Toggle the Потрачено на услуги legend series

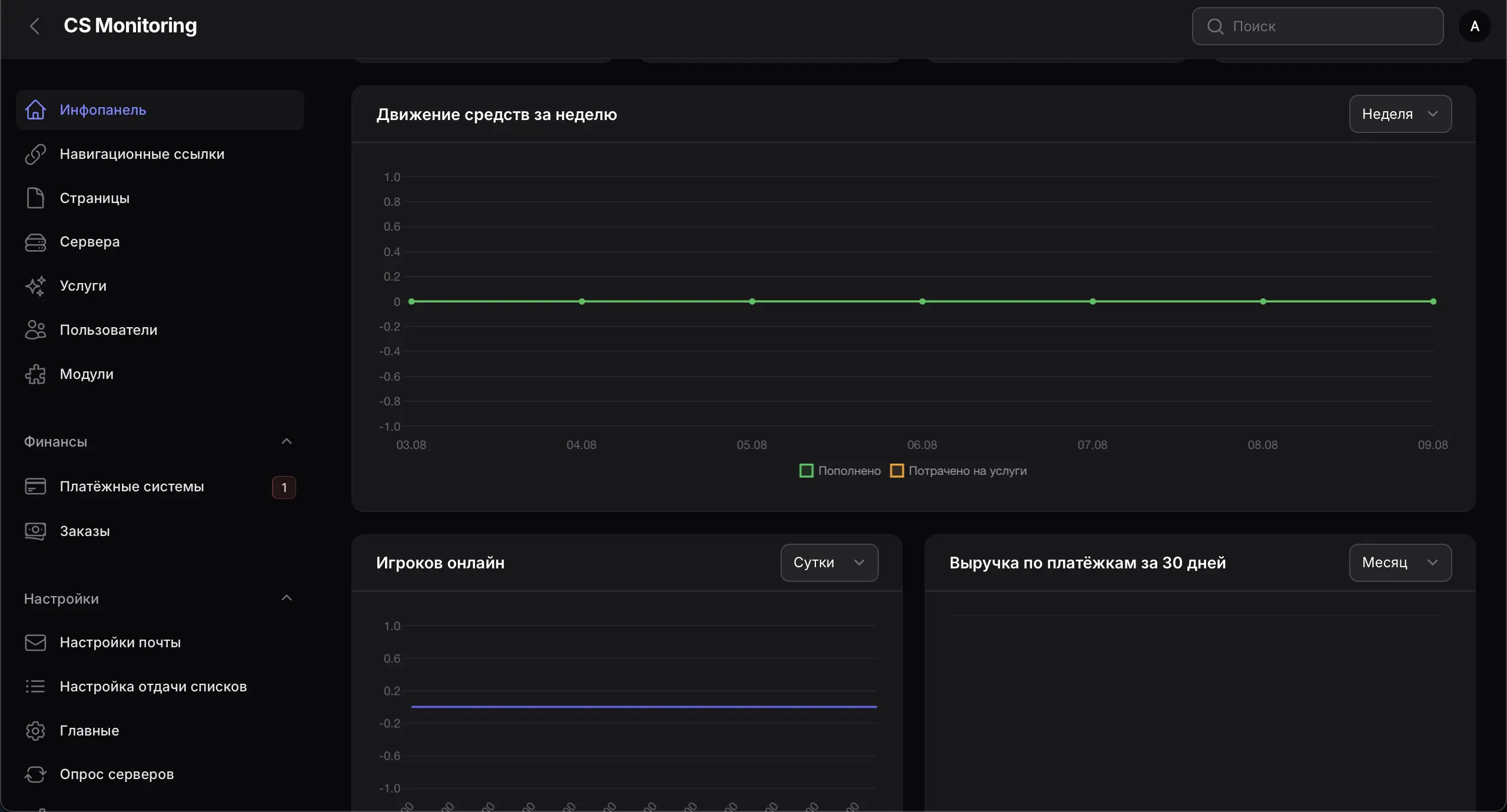point(958,471)
